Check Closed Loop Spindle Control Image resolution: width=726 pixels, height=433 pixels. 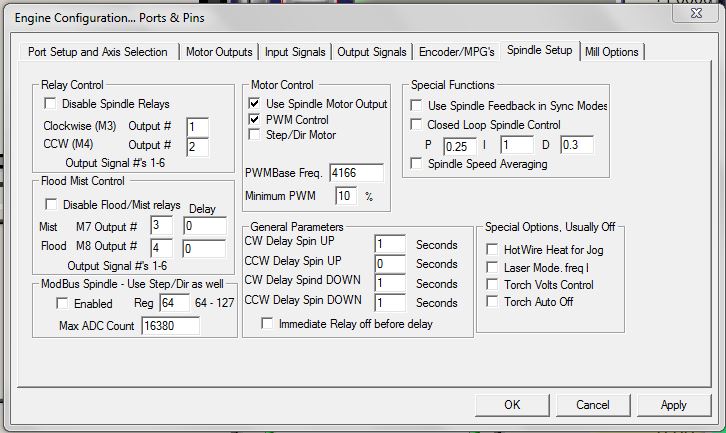(x=418, y=125)
